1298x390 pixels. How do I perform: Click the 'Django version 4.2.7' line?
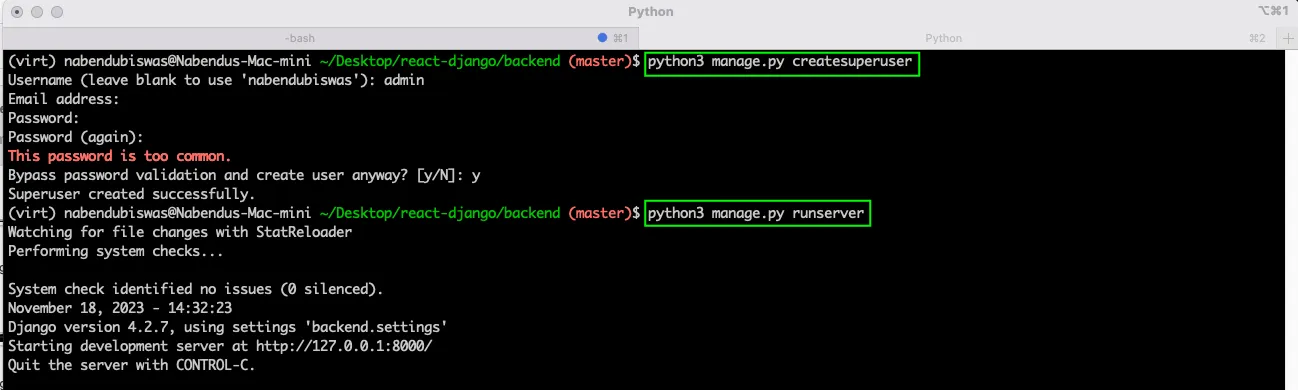(227, 327)
